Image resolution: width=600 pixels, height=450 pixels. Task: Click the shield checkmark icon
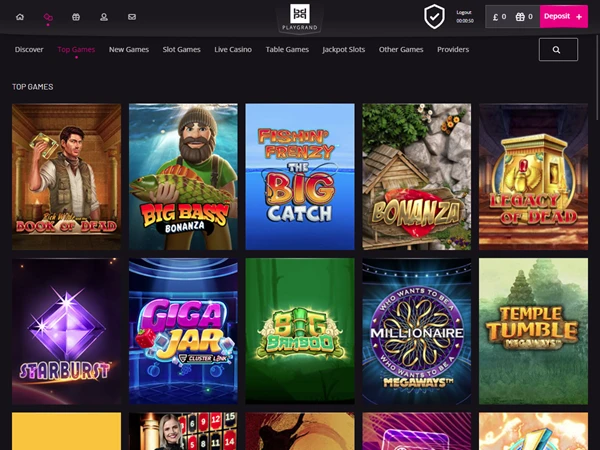(434, 16)
